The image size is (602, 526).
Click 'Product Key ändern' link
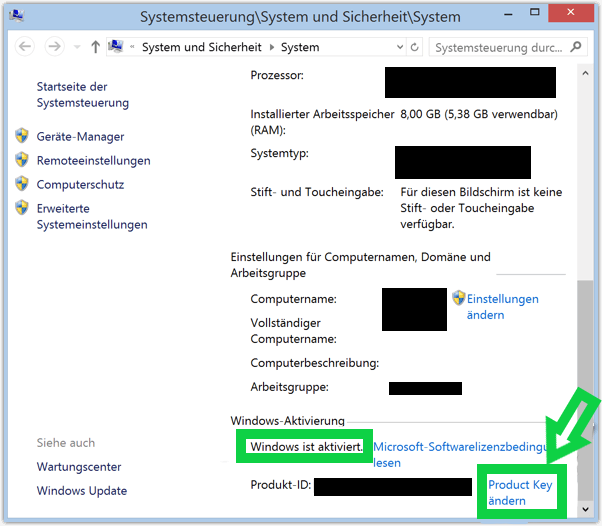tap(520, 493)
